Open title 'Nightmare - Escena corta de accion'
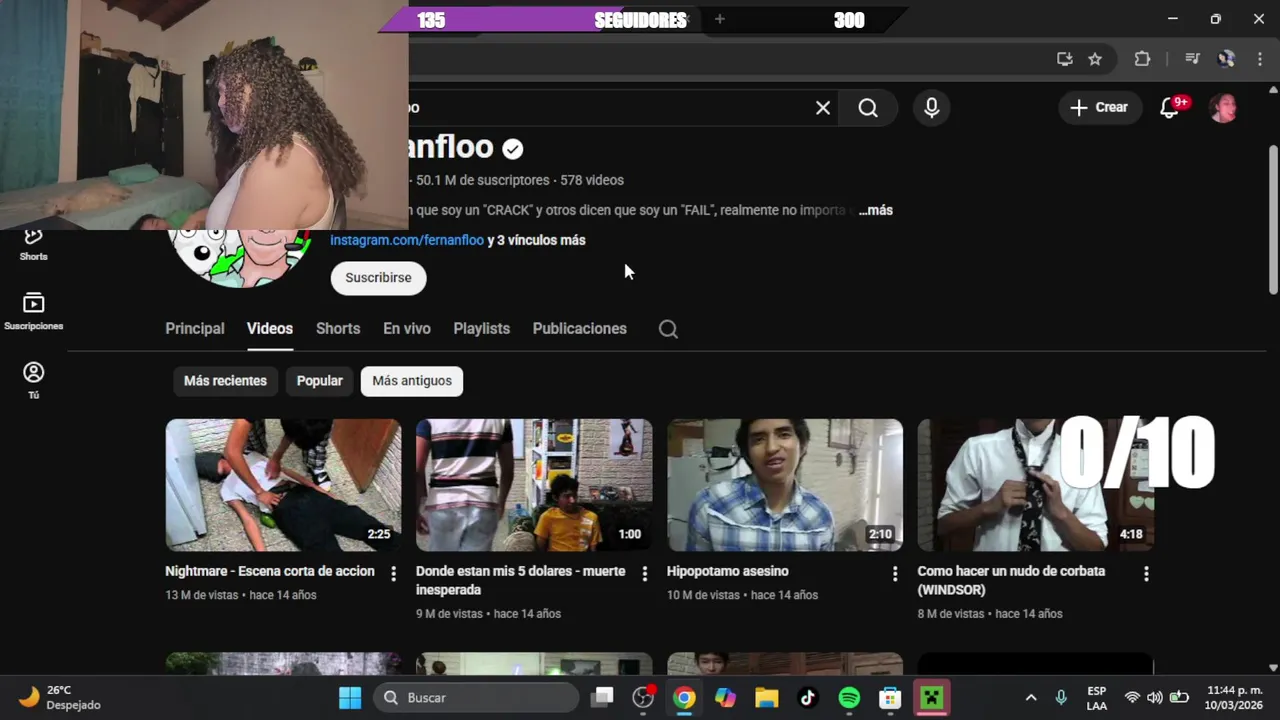1280x720 pixels. click(270, 571)
